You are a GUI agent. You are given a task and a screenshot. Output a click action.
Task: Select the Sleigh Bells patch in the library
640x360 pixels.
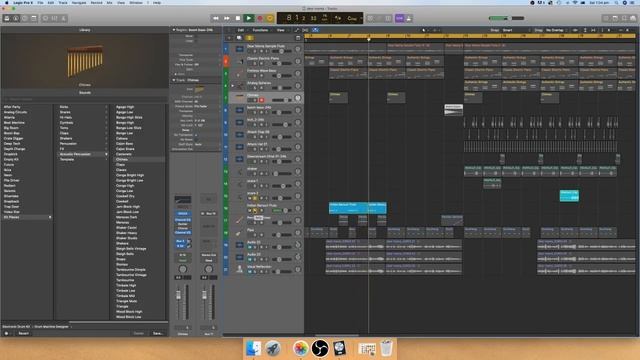click(x=124, y=254)
